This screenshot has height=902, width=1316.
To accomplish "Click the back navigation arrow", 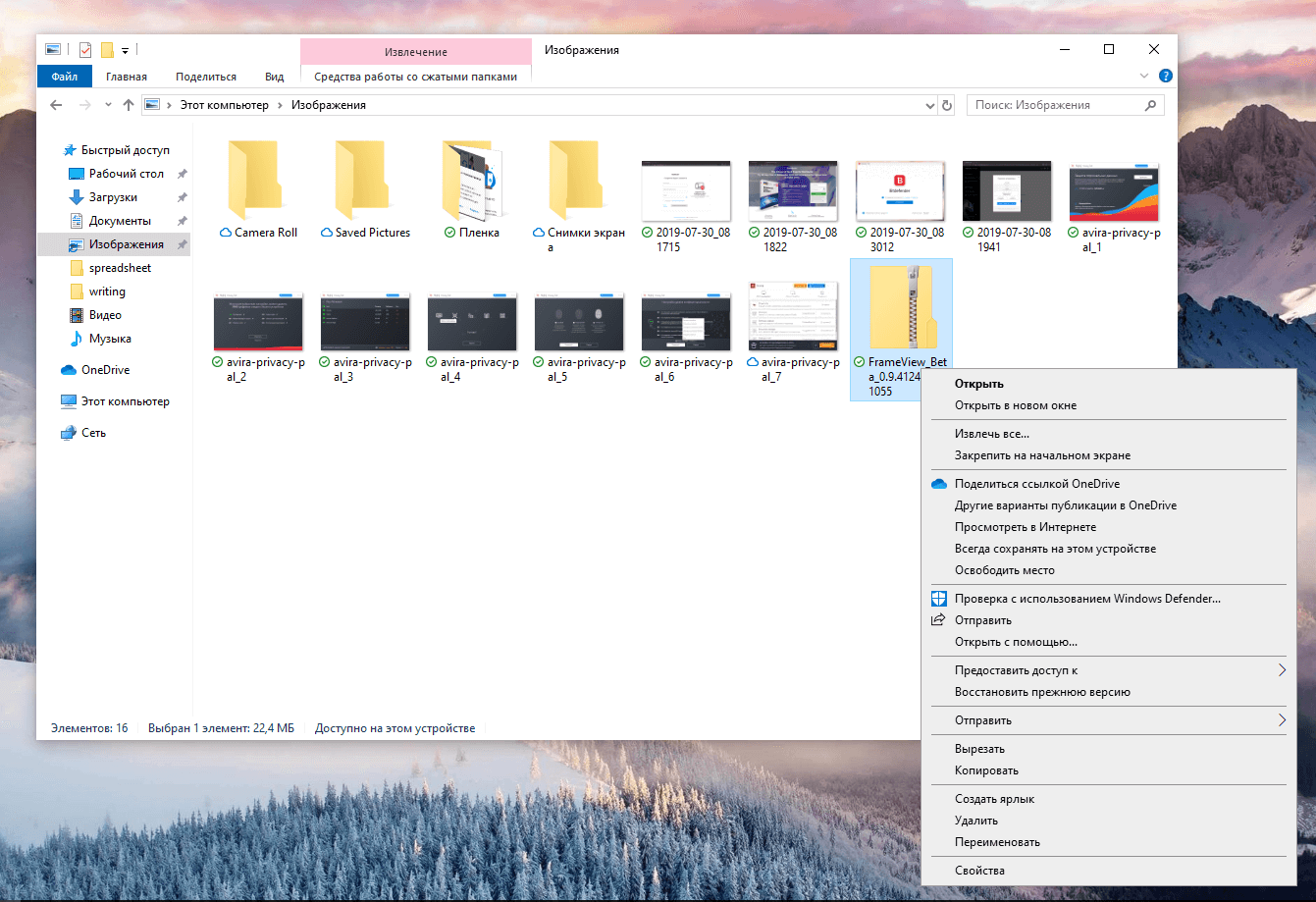I will [56, 104].
